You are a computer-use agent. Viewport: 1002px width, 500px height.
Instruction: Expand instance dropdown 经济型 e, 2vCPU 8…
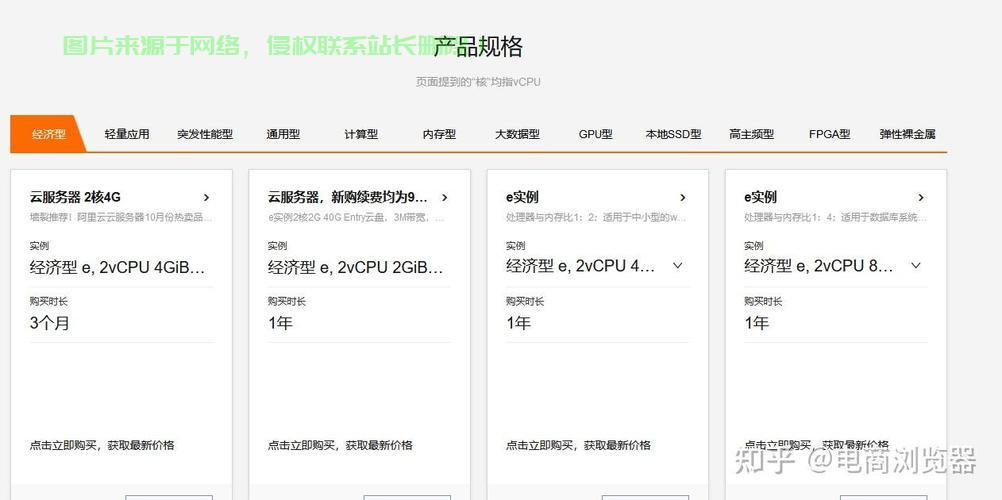pos(916,265)
